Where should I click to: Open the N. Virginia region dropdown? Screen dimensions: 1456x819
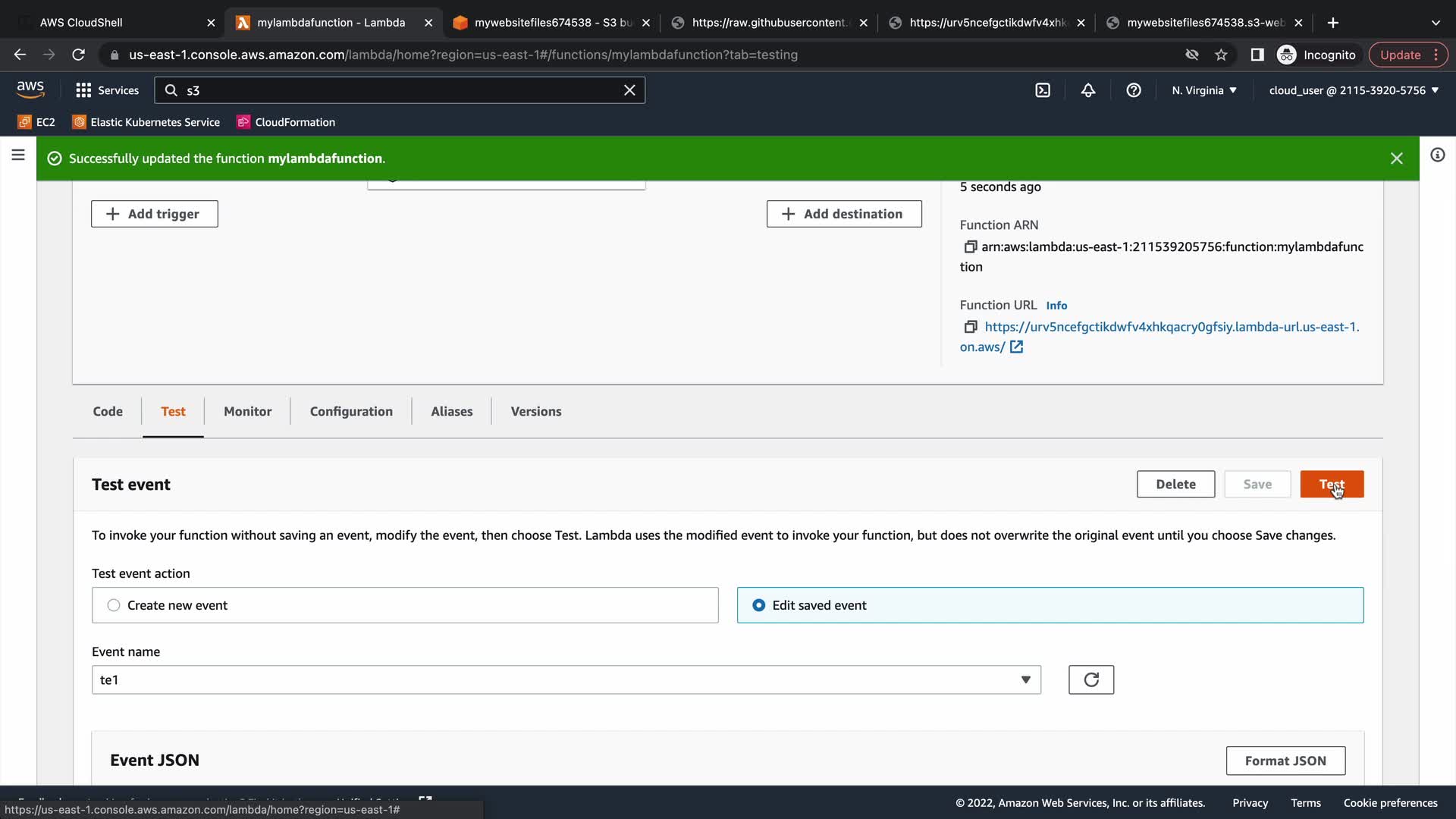[1203, 90]
